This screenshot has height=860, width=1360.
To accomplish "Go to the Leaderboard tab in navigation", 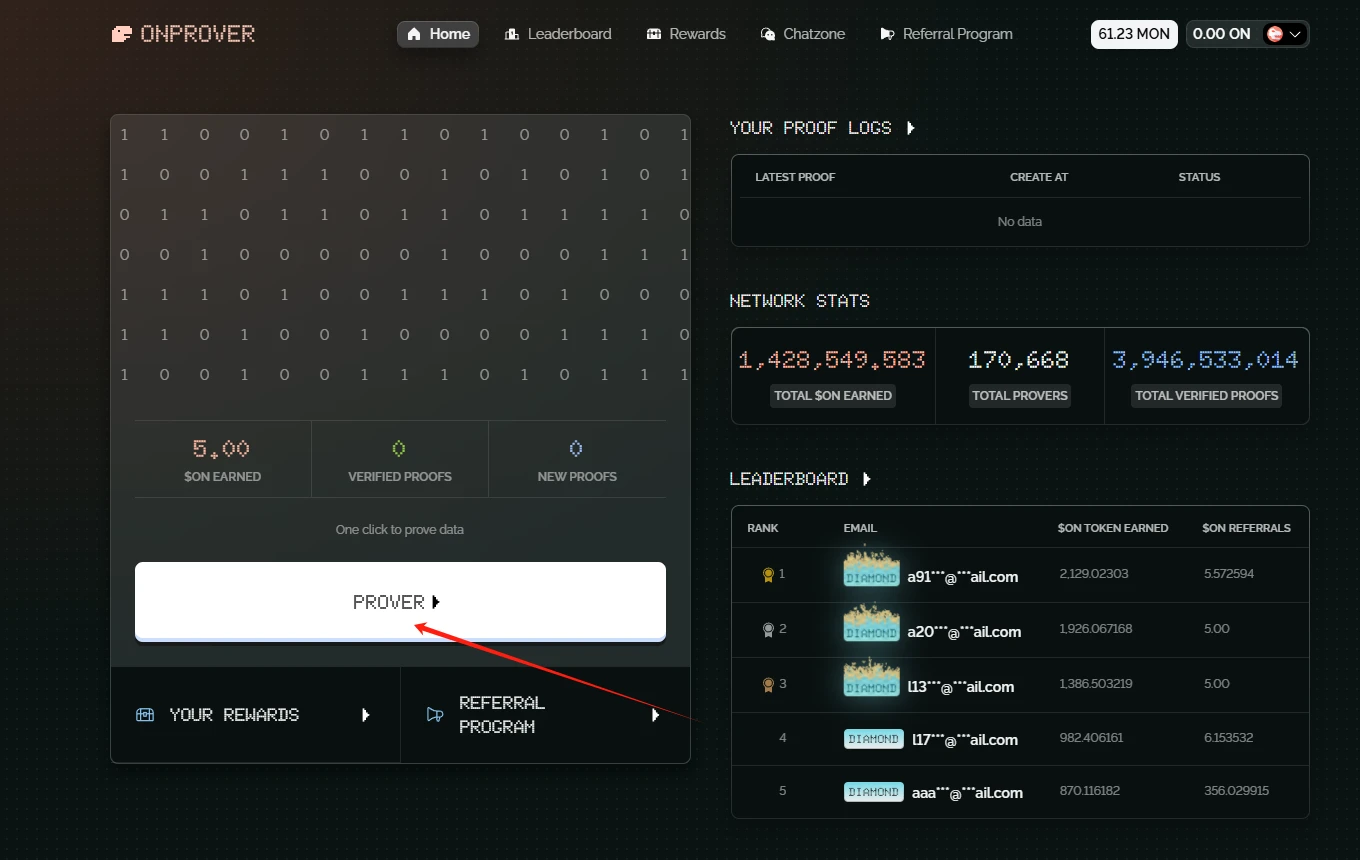I will coord(558,34).
